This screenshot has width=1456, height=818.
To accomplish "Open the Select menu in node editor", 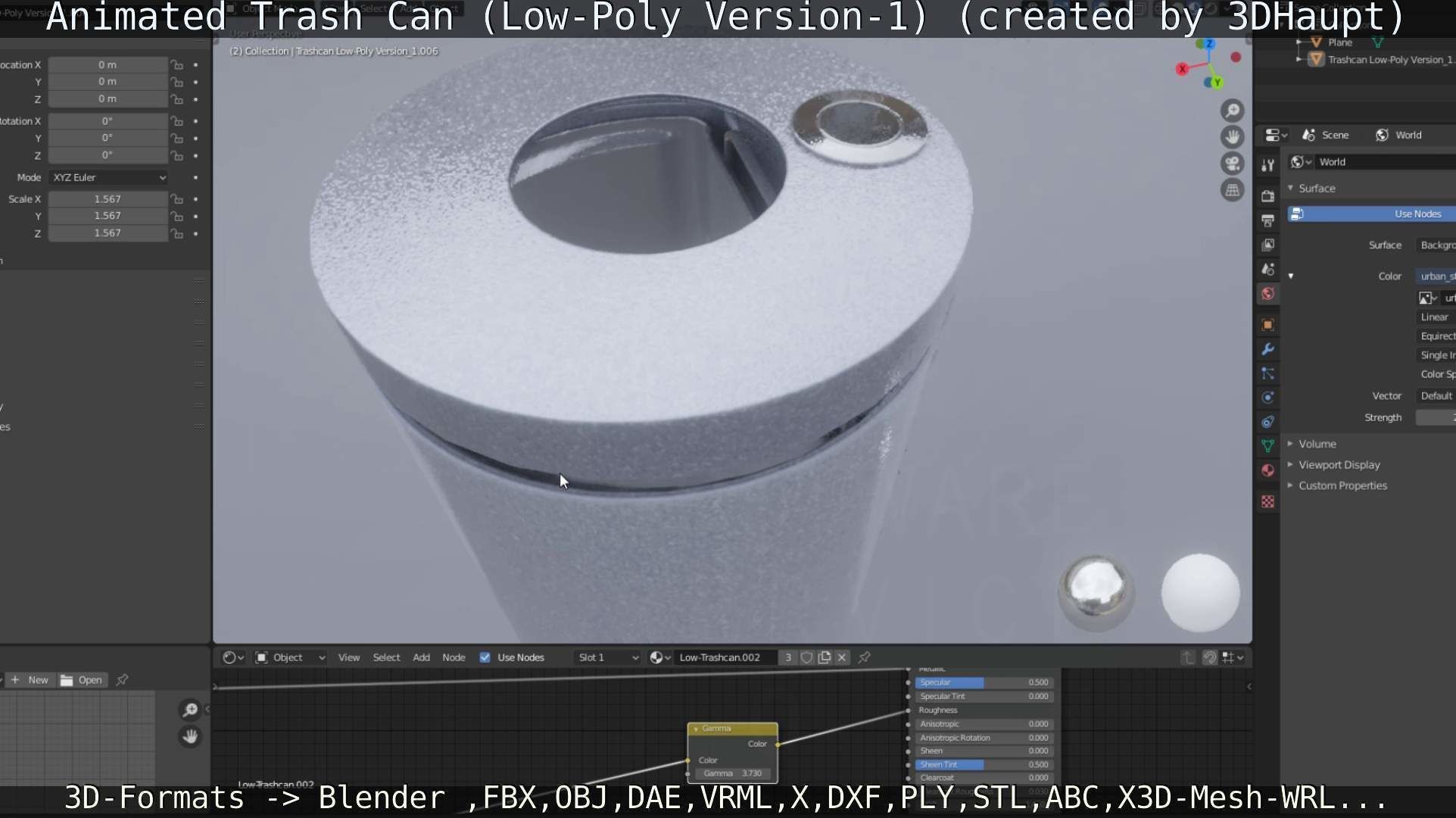I will point(386,657).
